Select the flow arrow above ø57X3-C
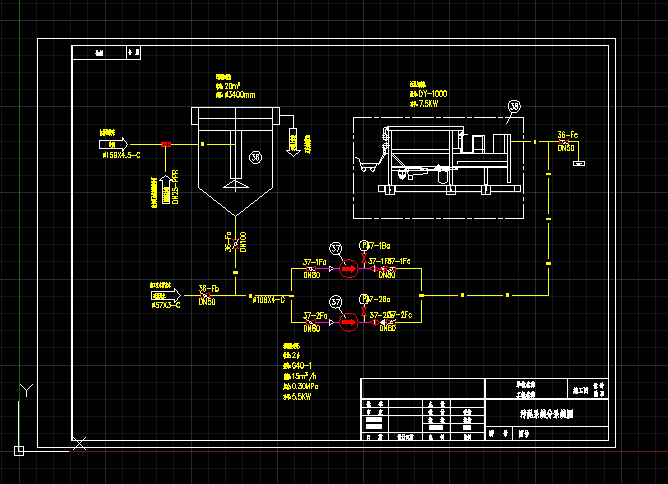The width and height of the screenshot is (668, 484). (166, 295)
